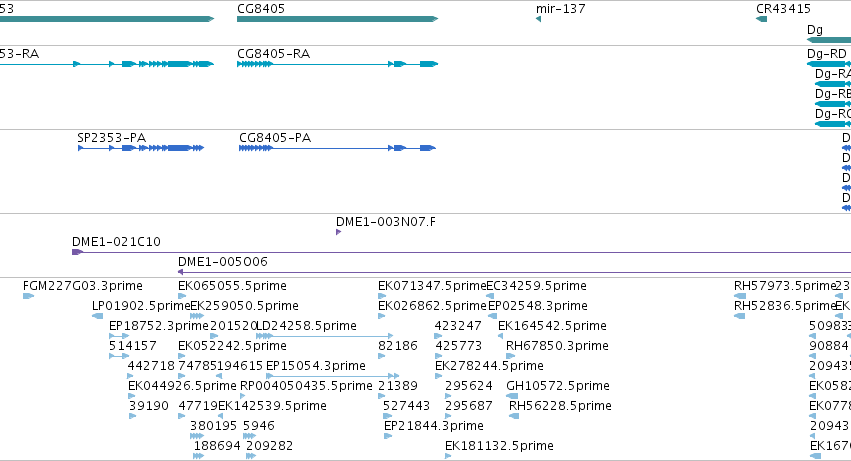
Task: Click the EP02548.3prime EST label
Action: [x=538, y=306]
